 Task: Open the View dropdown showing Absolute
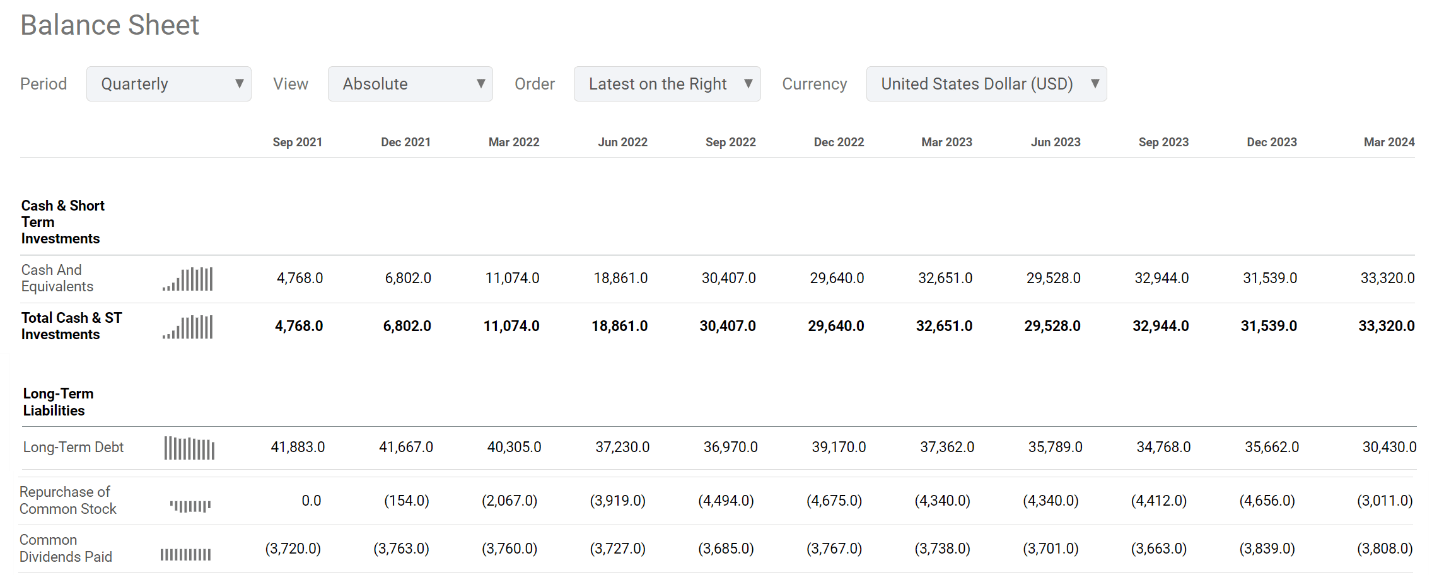coord(410,84)
